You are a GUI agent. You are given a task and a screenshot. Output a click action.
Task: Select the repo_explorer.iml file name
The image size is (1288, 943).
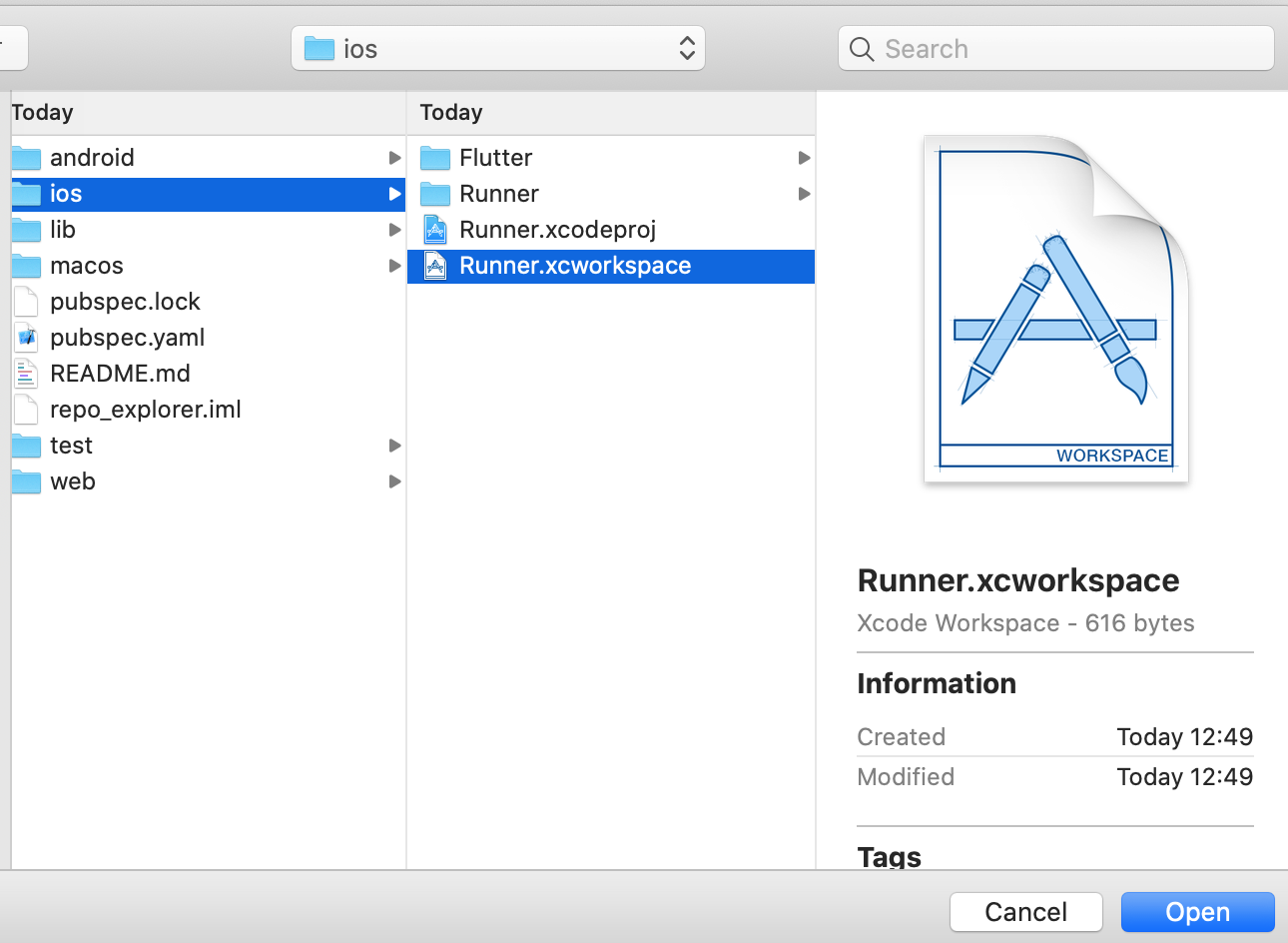point(146,410)
